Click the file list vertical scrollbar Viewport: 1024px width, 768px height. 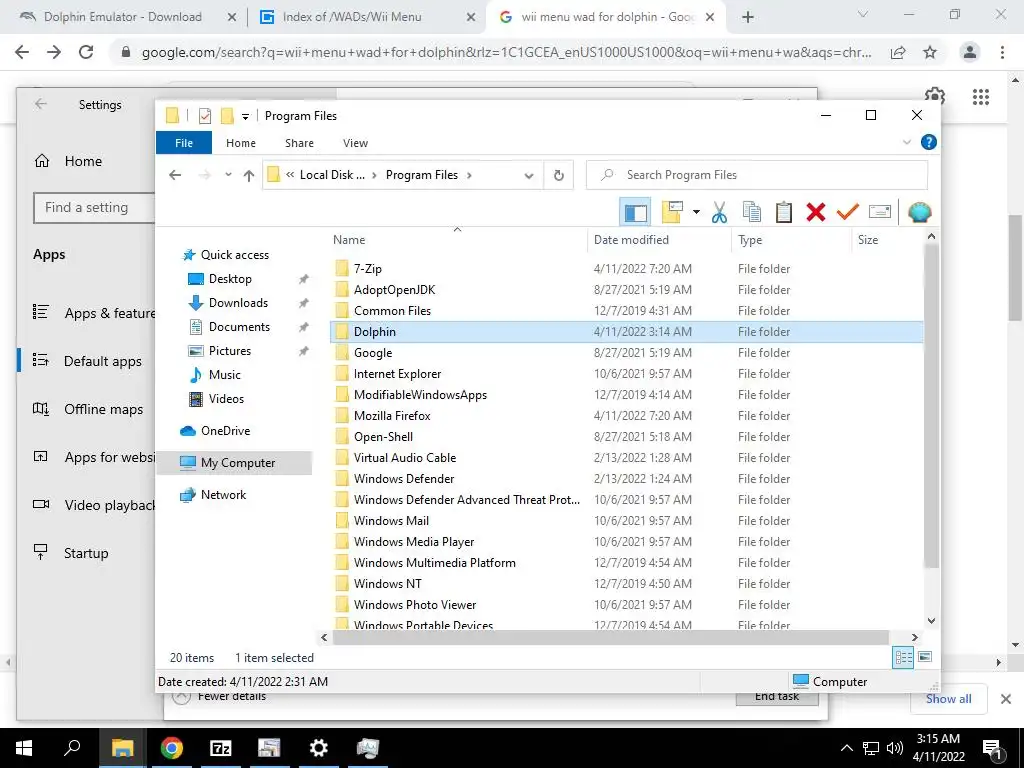[x=932, y=406]
